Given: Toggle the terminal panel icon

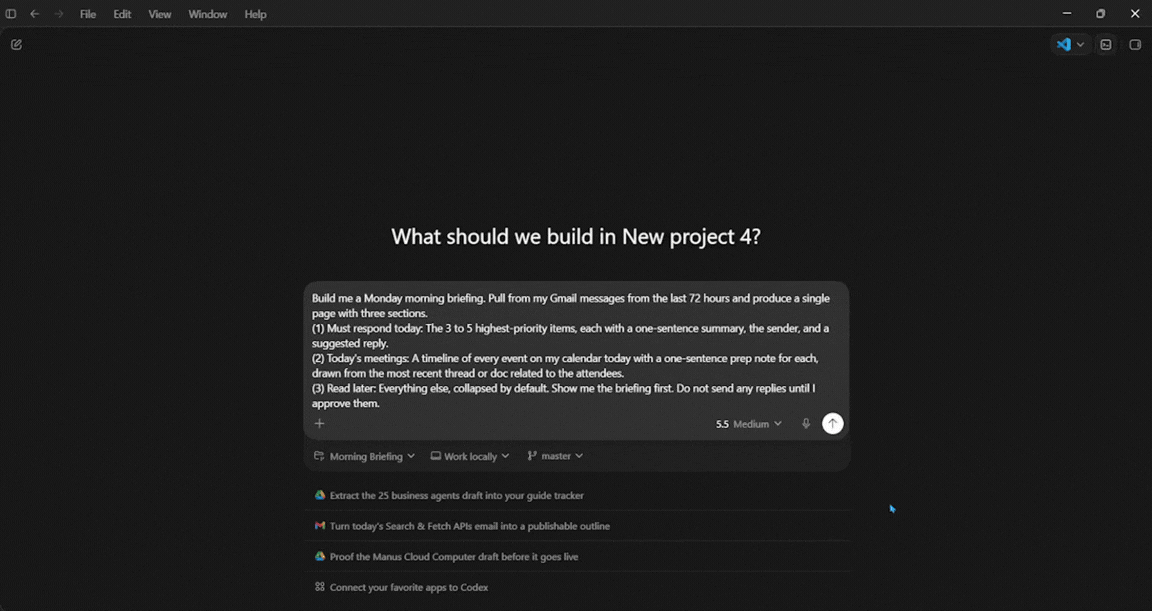Looking at the screenshot, I should pos(1106,45).
